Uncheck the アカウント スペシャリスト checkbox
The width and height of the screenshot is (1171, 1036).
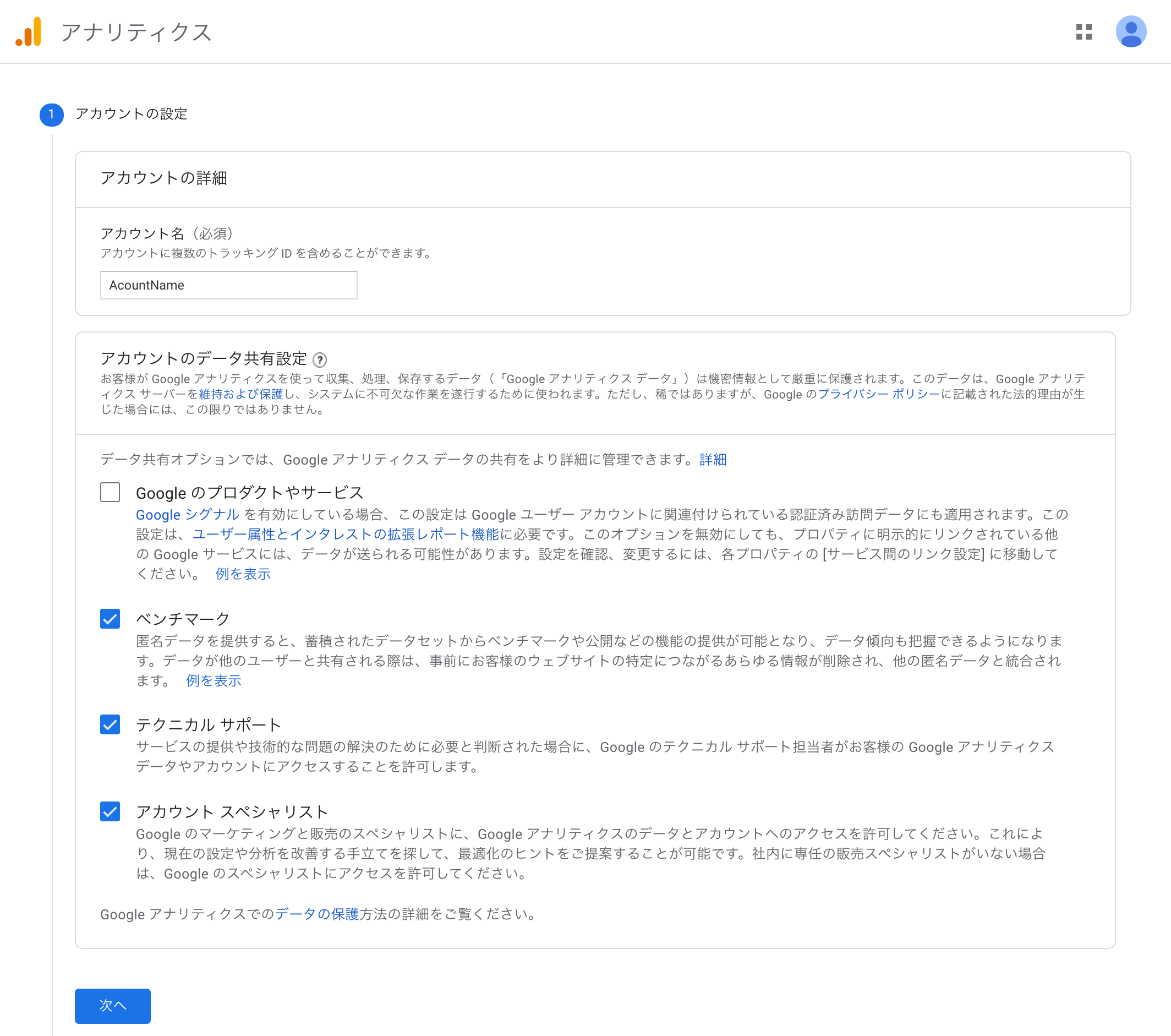click(110, 811)
